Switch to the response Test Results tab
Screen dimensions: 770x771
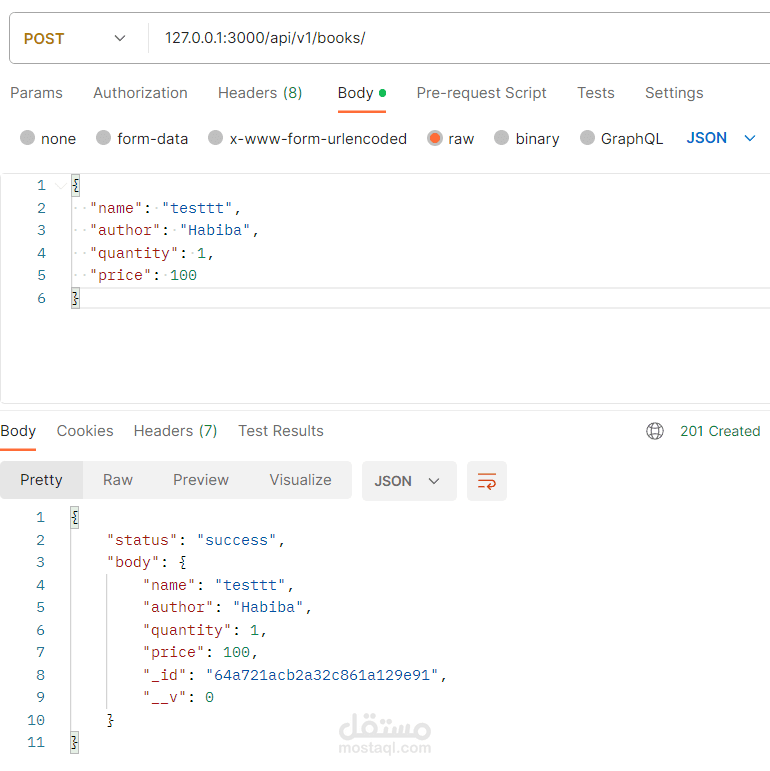[280, 431]
